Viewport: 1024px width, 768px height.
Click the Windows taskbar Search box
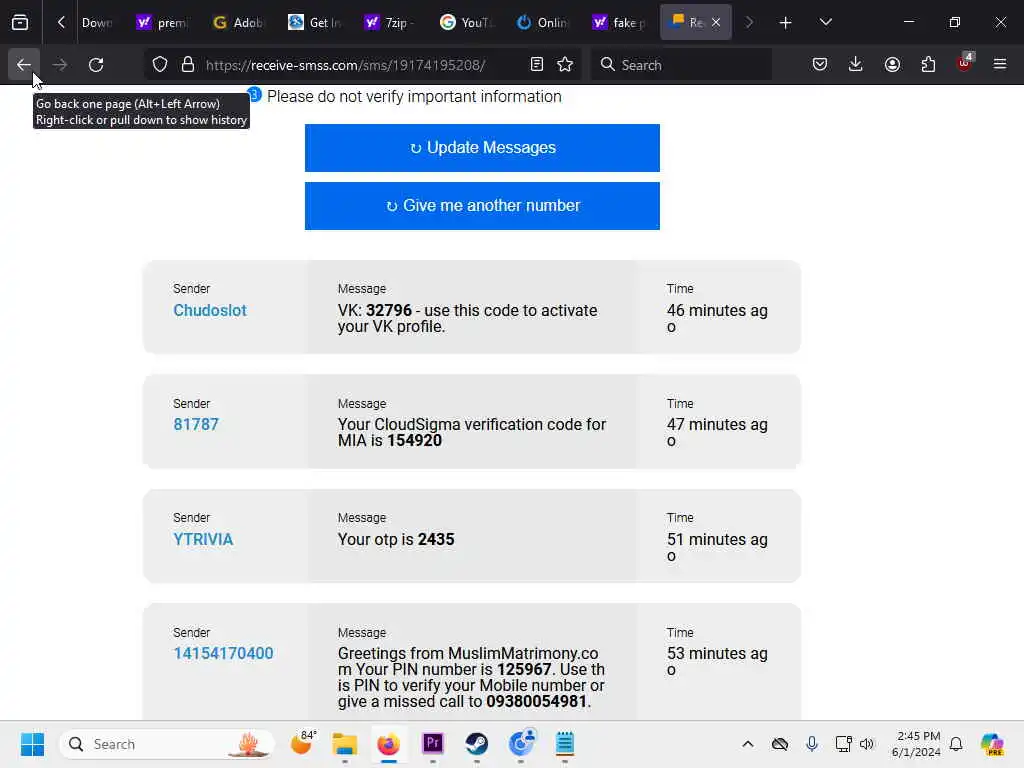click(167, 744)
